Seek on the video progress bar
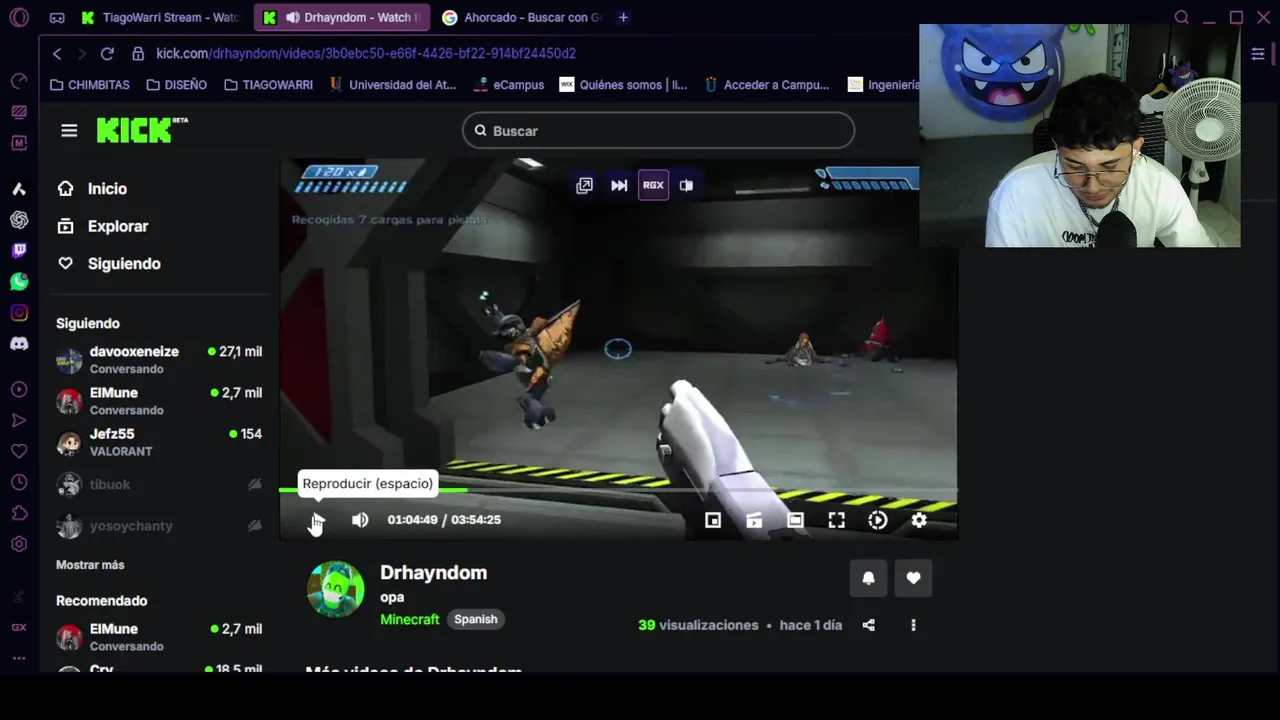This screenshot has height=720, width=1280. coord(618,490)
